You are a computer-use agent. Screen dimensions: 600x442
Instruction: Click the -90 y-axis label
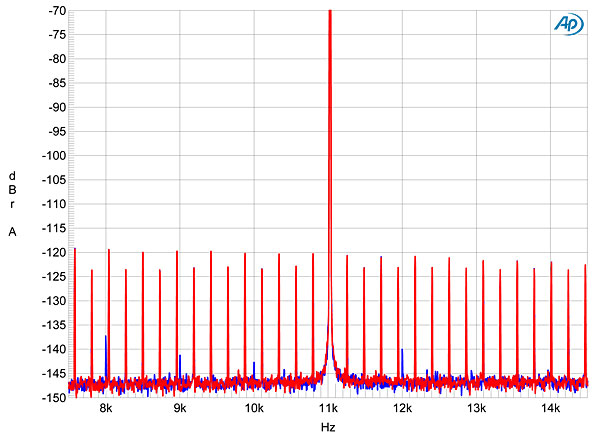click(57, 108)
